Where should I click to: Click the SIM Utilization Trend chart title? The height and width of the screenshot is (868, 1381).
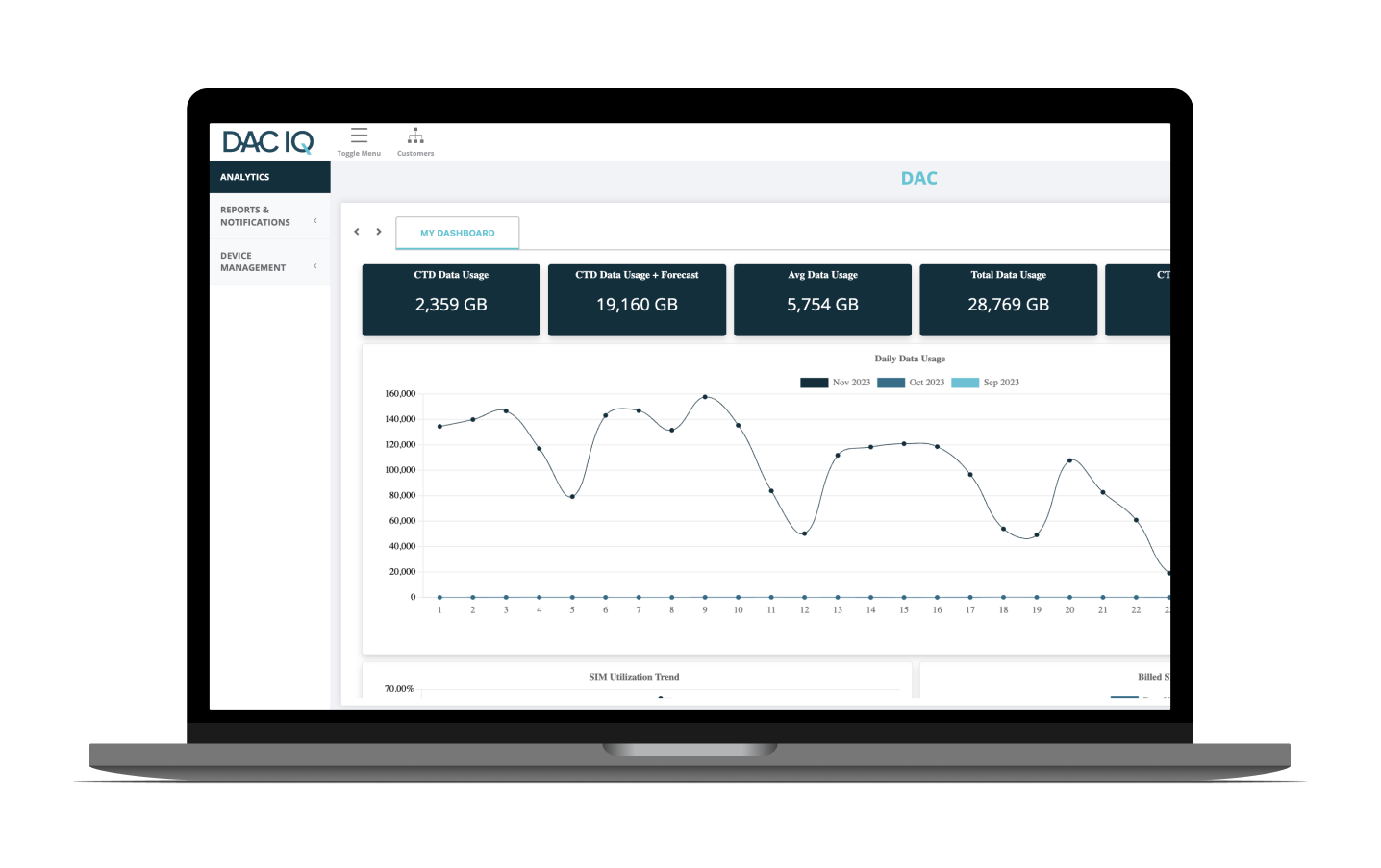(634, 677)
